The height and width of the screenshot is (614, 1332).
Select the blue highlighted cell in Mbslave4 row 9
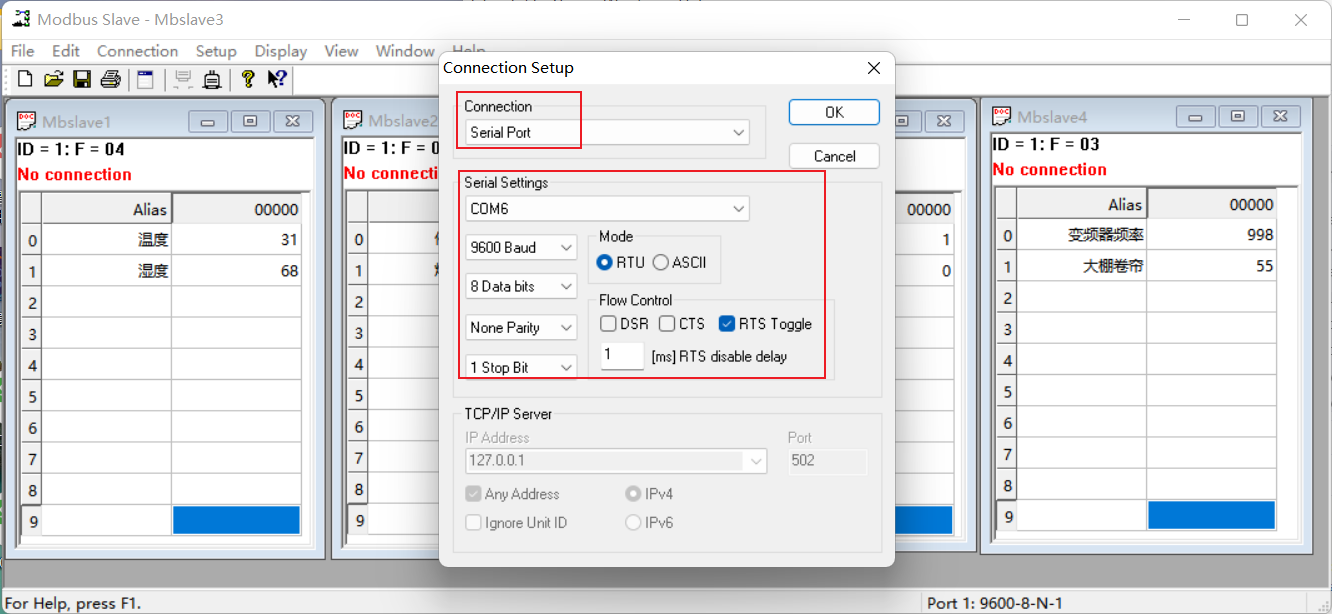[x=1211, y=515]
